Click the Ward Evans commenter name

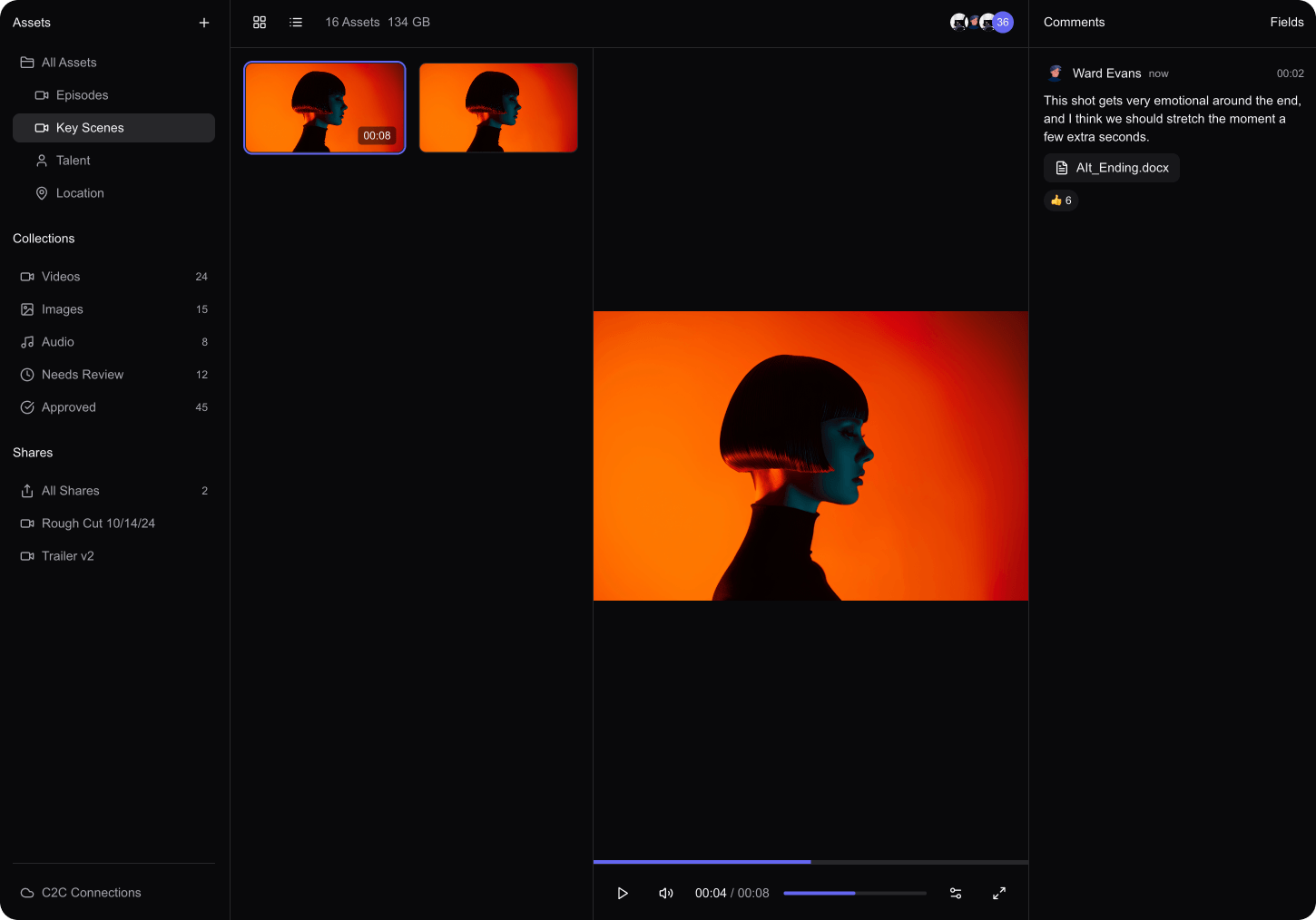[1106, 73]
